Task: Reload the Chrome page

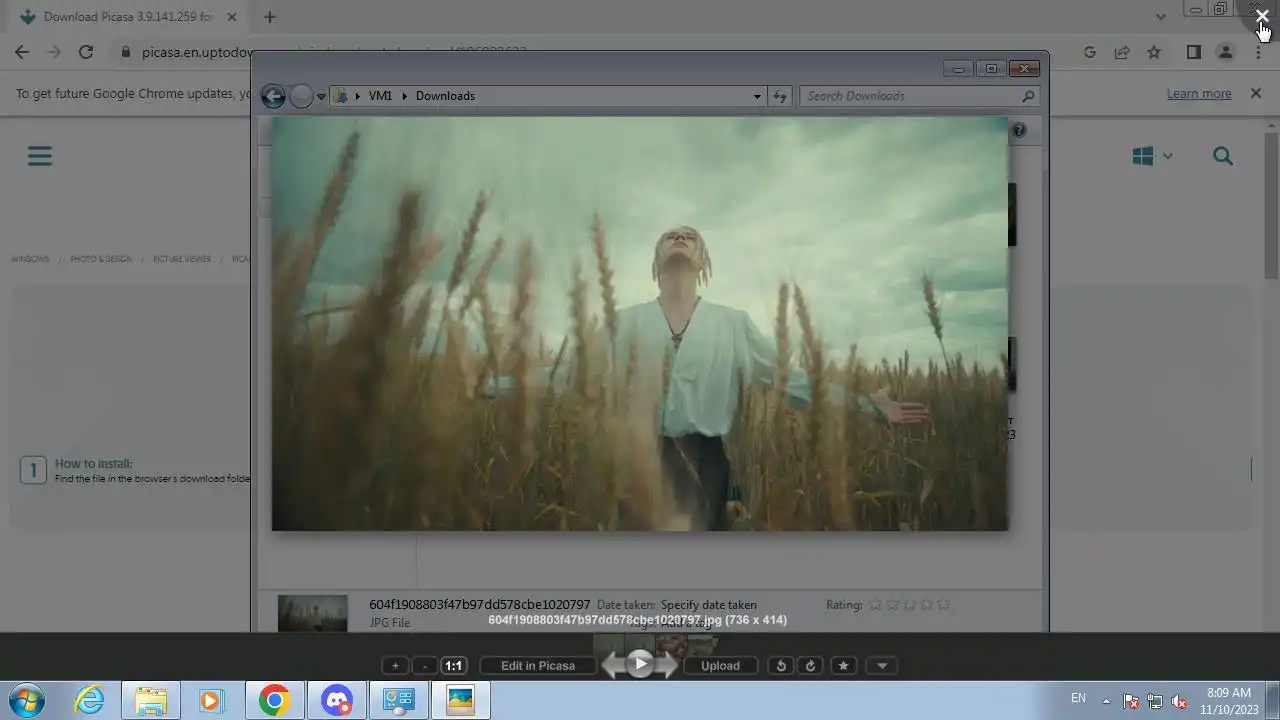Action: click(x=86, y=52)
